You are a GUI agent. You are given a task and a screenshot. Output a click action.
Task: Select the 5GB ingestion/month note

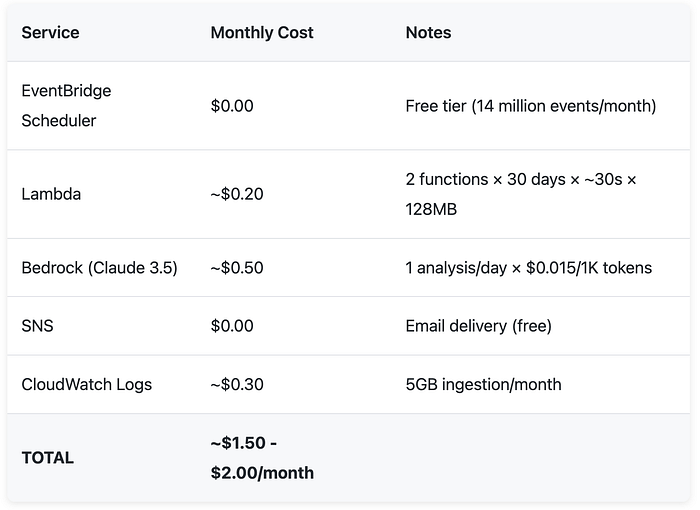pos(483,385)
